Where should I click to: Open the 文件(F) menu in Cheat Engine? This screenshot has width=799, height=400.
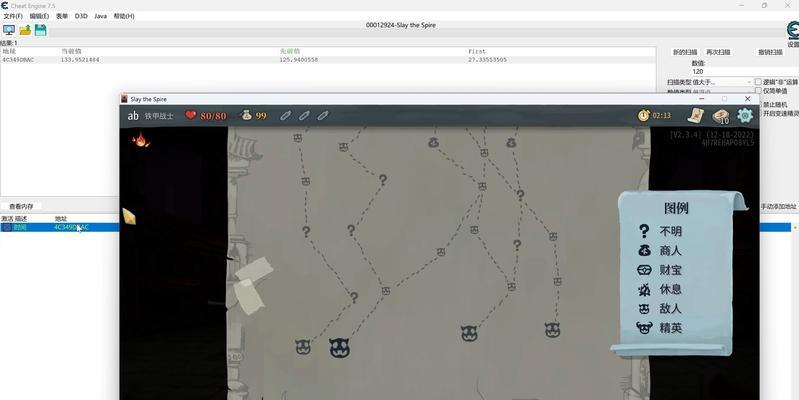13,16
